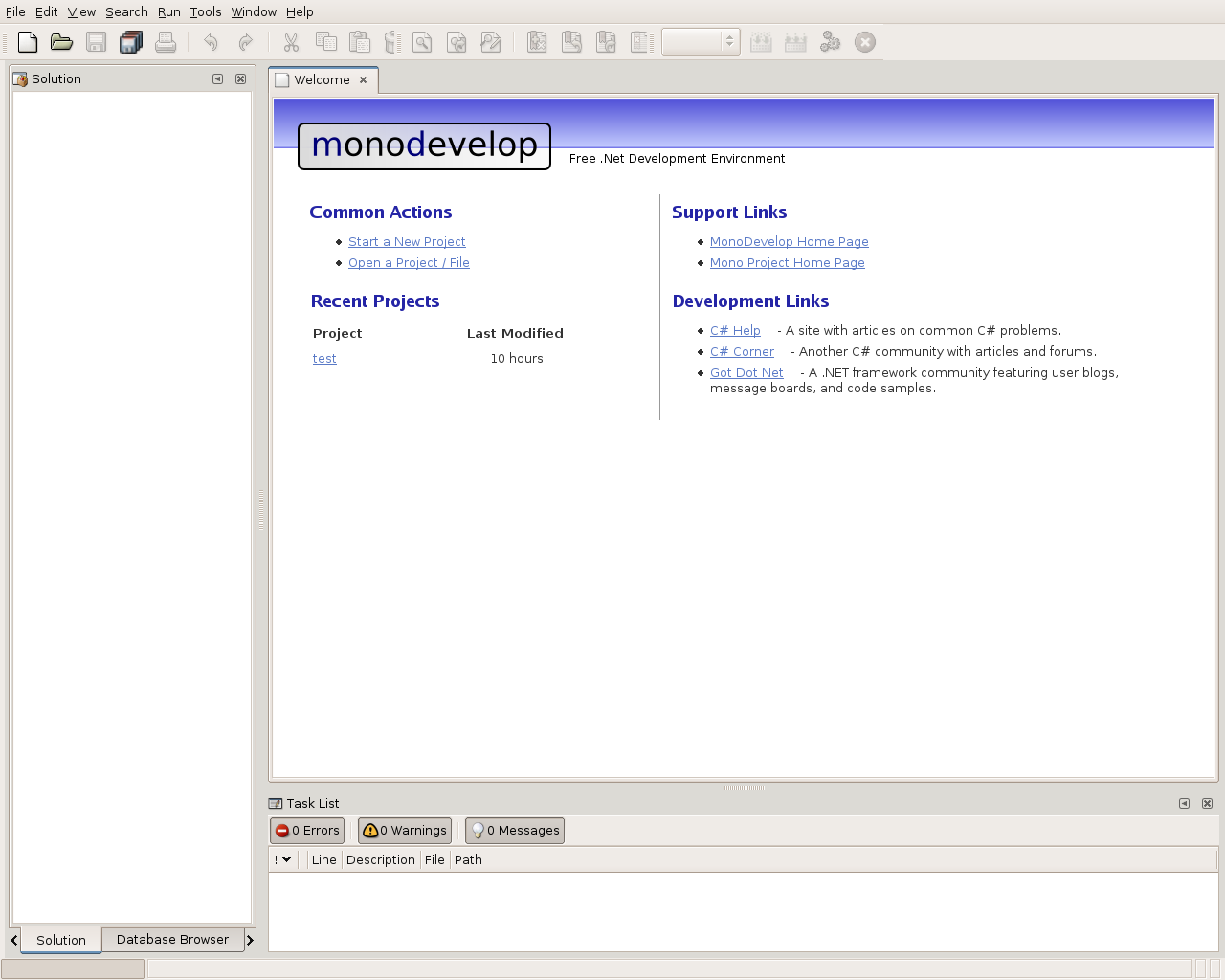The width and height of the screenshot is (1225, 980).
Task: Open the 'C# Help' link
Action: click(x=735, y=331)
